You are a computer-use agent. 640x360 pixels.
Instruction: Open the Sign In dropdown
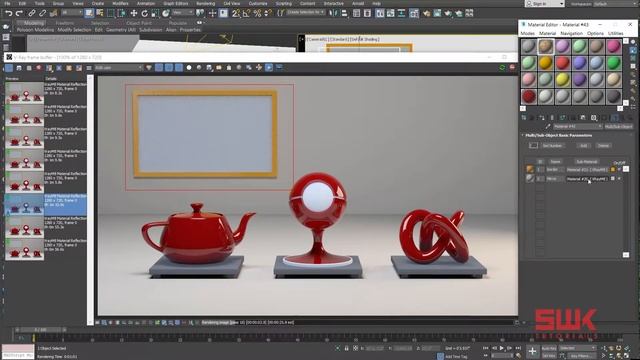click(544, 4)
